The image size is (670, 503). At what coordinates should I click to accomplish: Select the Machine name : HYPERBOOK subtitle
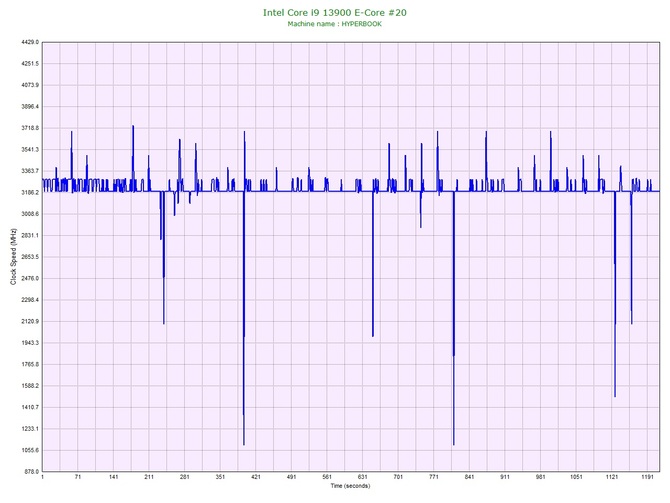tap(335, 24)
